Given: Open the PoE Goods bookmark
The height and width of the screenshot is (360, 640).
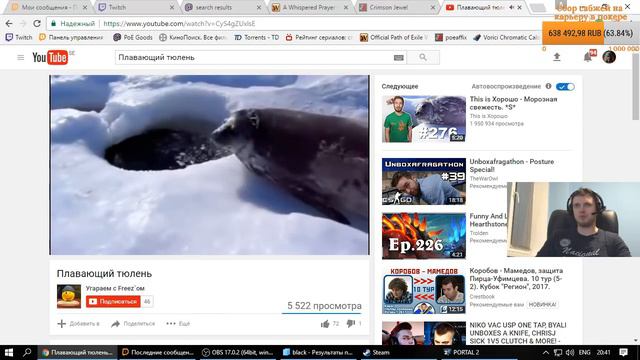Looking at the screenshot, I should click(x=133, y=38).
